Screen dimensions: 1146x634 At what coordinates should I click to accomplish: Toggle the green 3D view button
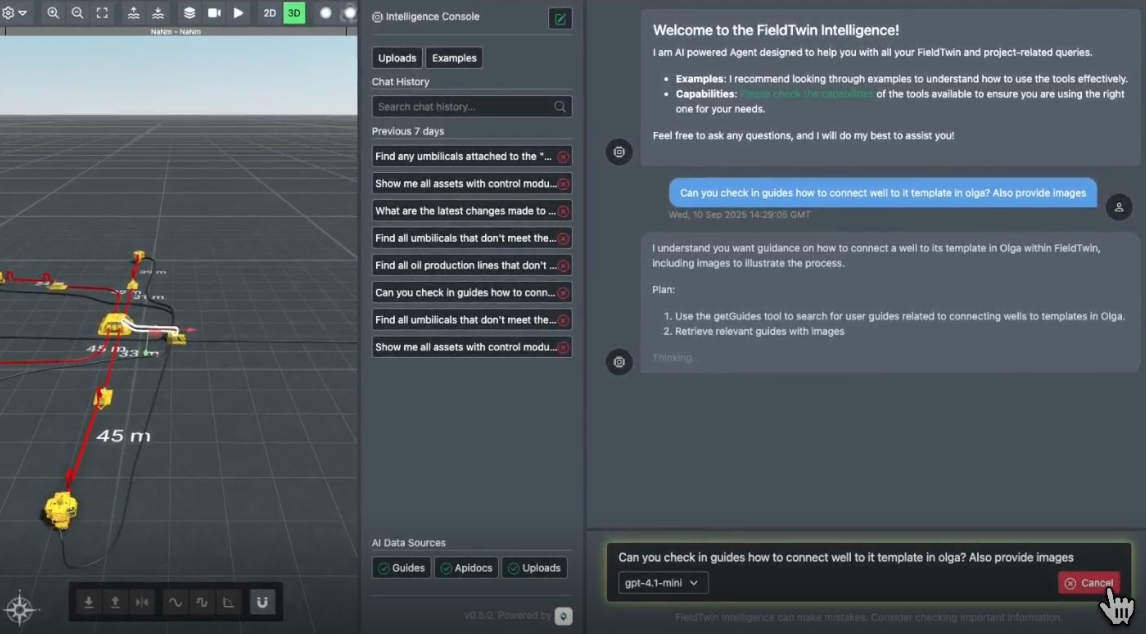294,13
